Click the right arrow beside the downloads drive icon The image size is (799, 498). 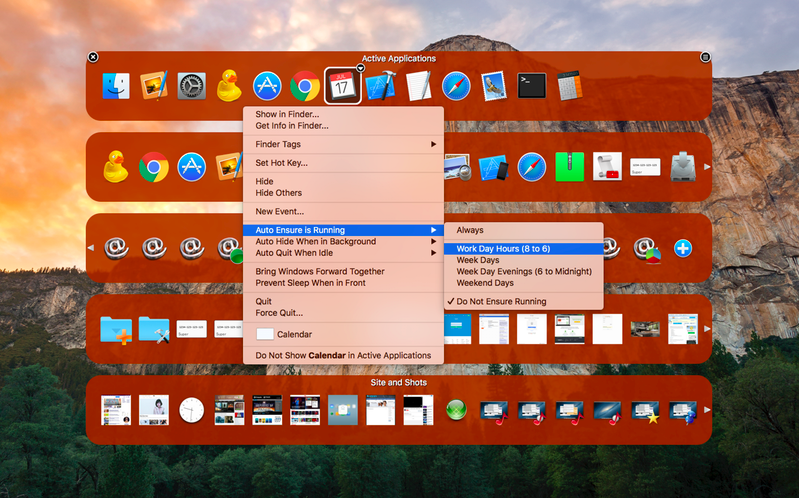tap(707, 167)
